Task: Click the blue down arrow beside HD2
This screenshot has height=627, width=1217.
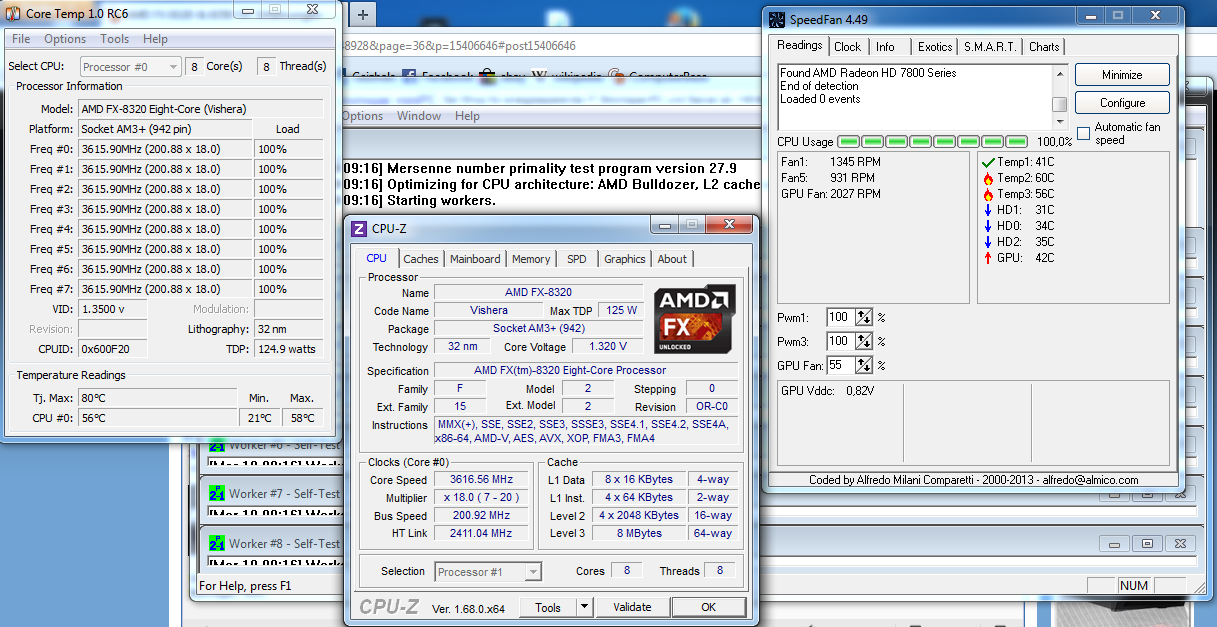Action: 988,242
